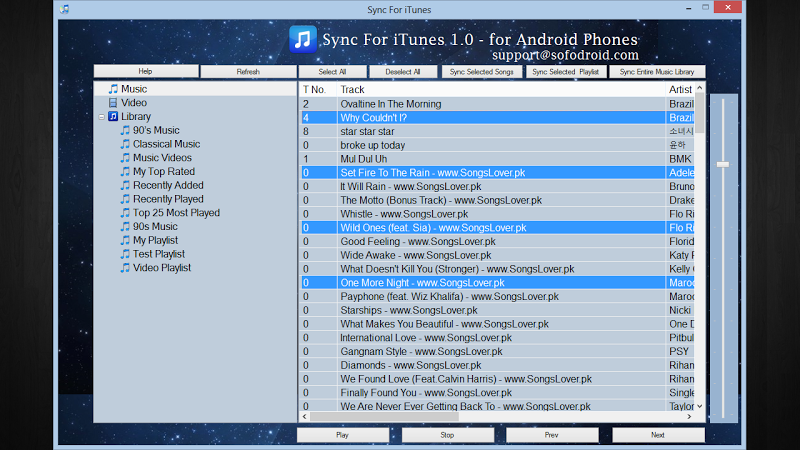Image resolution: width=800 pixels, height=450 pixels.
Task: Select Recently Added playlist label
Action: pos(168,185)
